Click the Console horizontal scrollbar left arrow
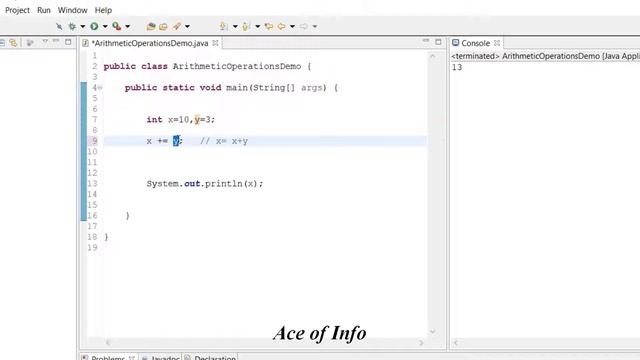Screen dimensions: 640x360 point(456,342)
